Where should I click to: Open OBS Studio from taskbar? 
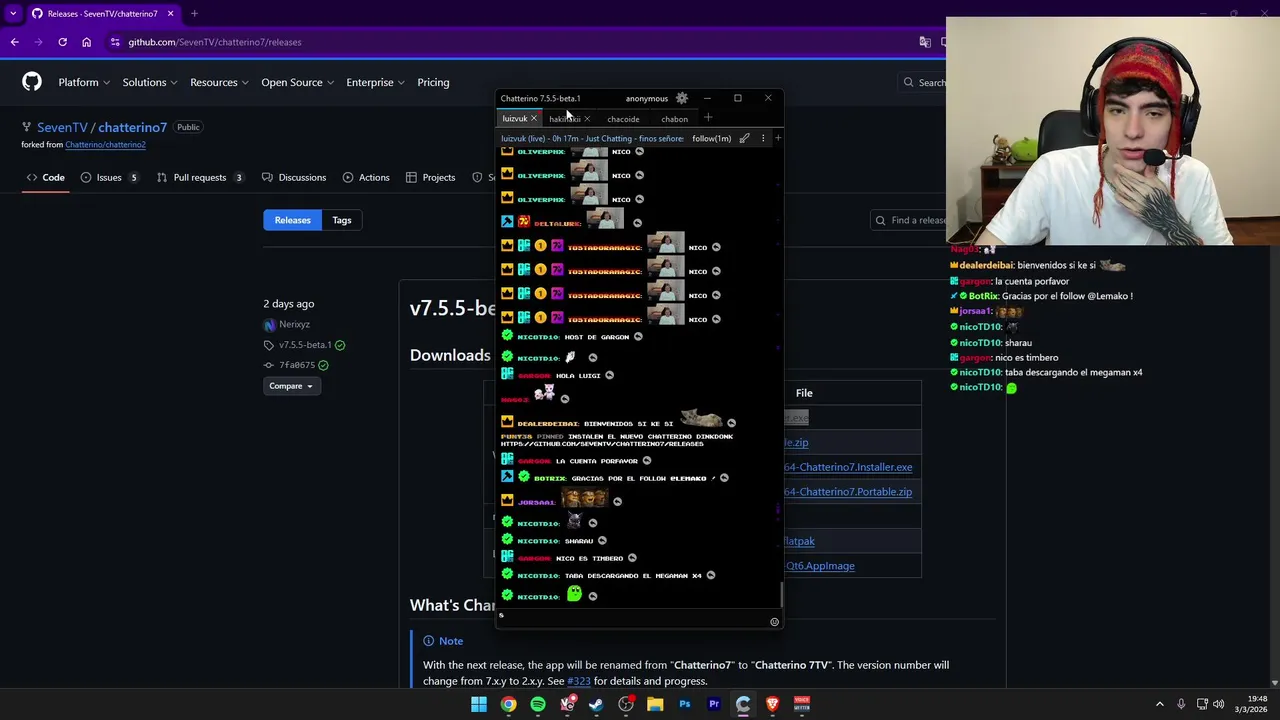(x=626, y=704)
